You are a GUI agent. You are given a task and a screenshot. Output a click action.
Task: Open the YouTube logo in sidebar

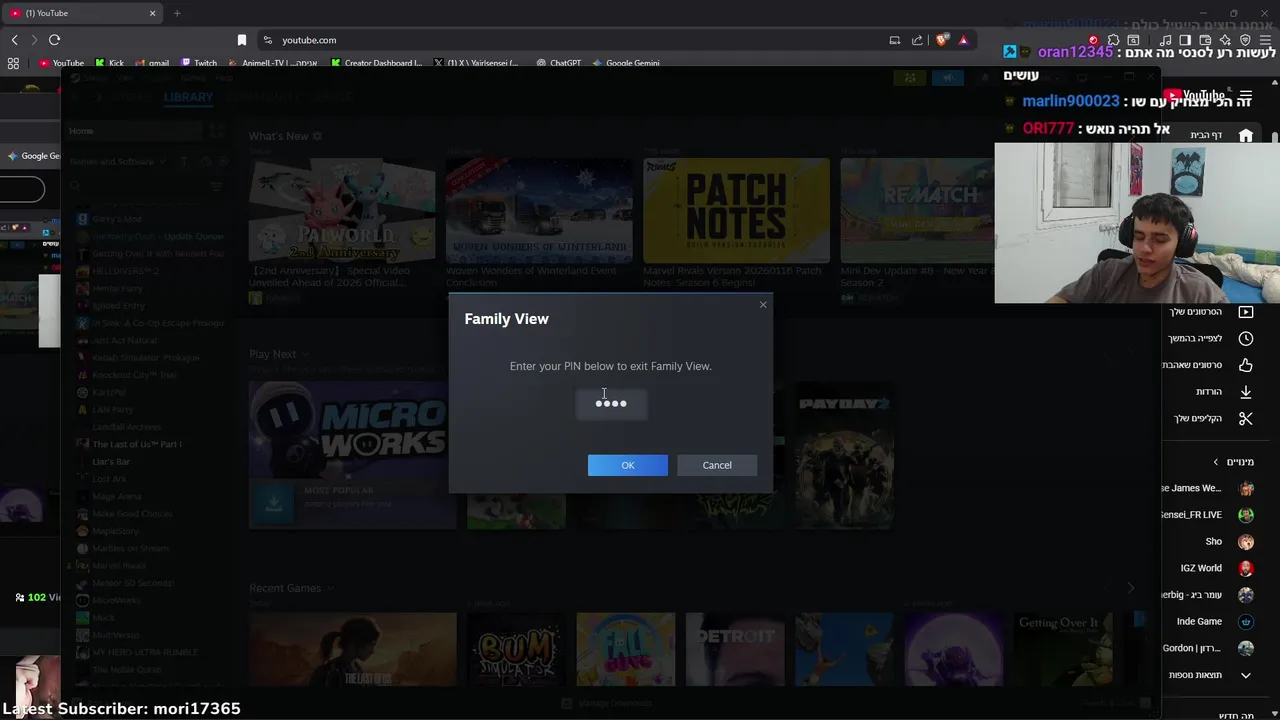coord(1195,96)
